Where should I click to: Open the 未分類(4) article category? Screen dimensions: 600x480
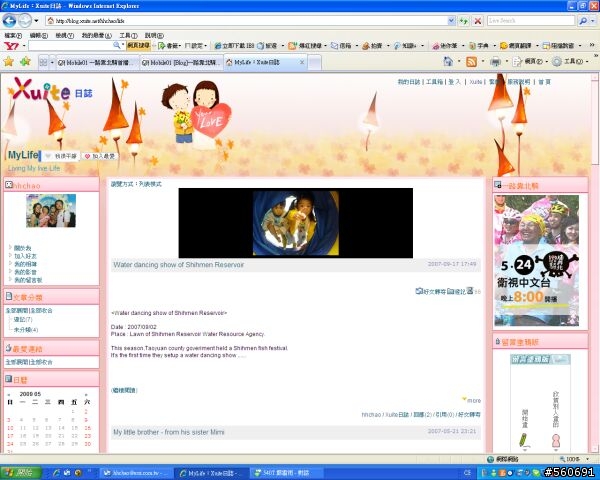point(26,330)
